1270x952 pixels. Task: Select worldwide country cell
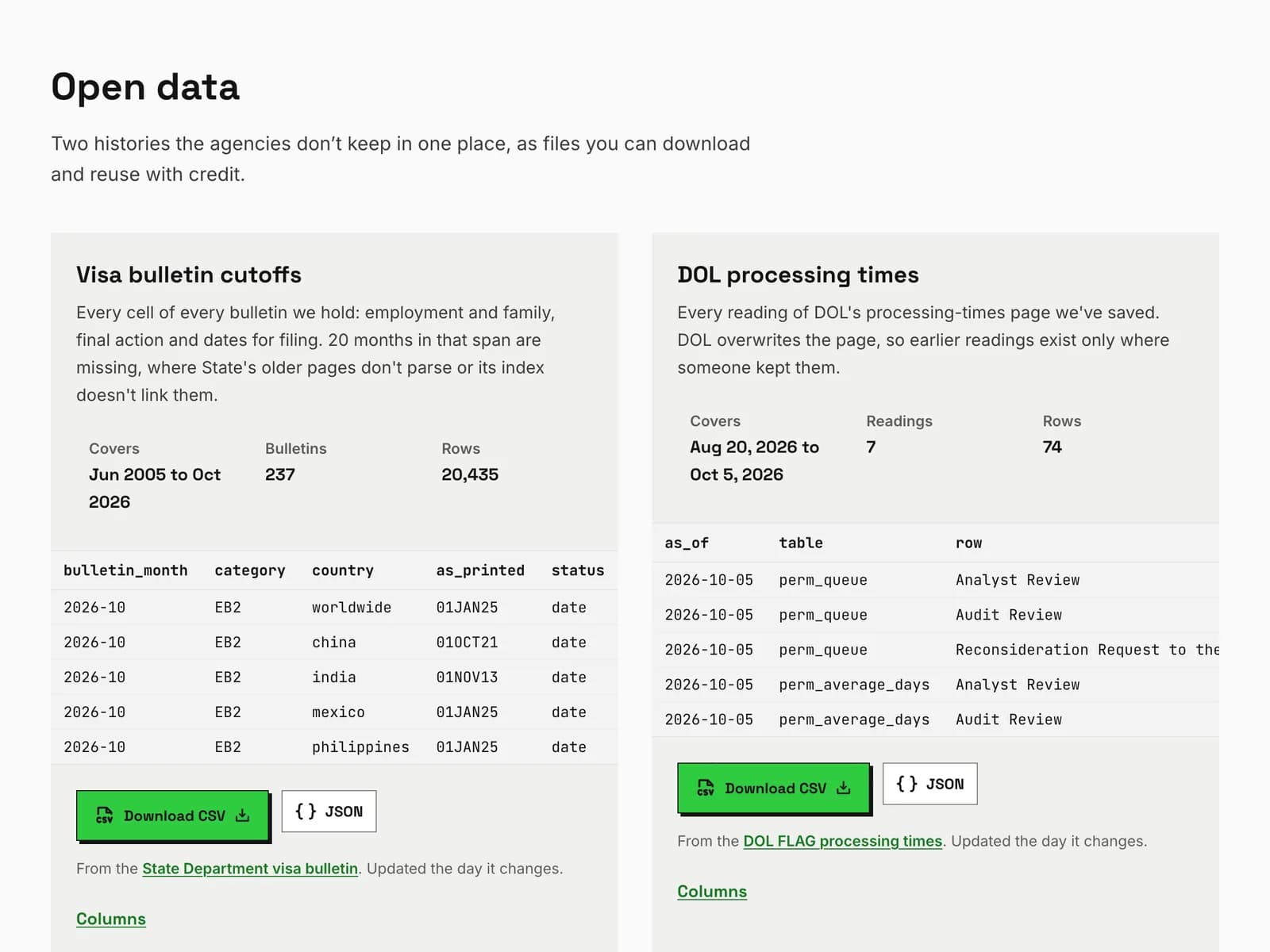tap(352, 608)
